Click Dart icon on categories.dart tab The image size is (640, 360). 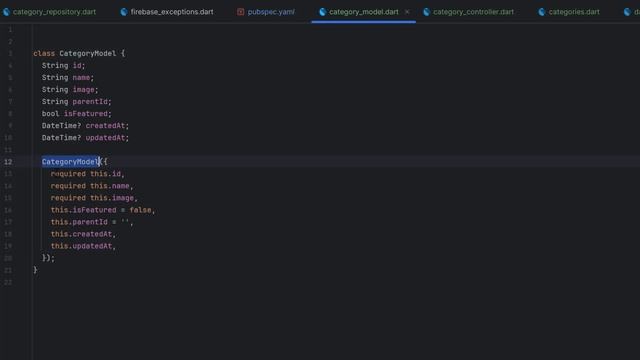click(x=542, y=12)
